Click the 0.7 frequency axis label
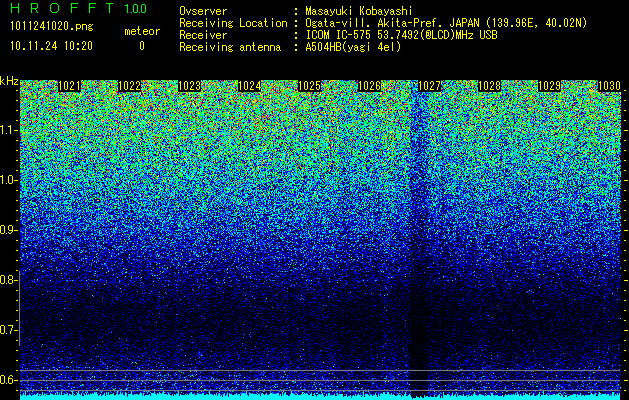Image resolution: width=629 pixels, height=400 pixels. pyautogui.click(x=8, y=330)
